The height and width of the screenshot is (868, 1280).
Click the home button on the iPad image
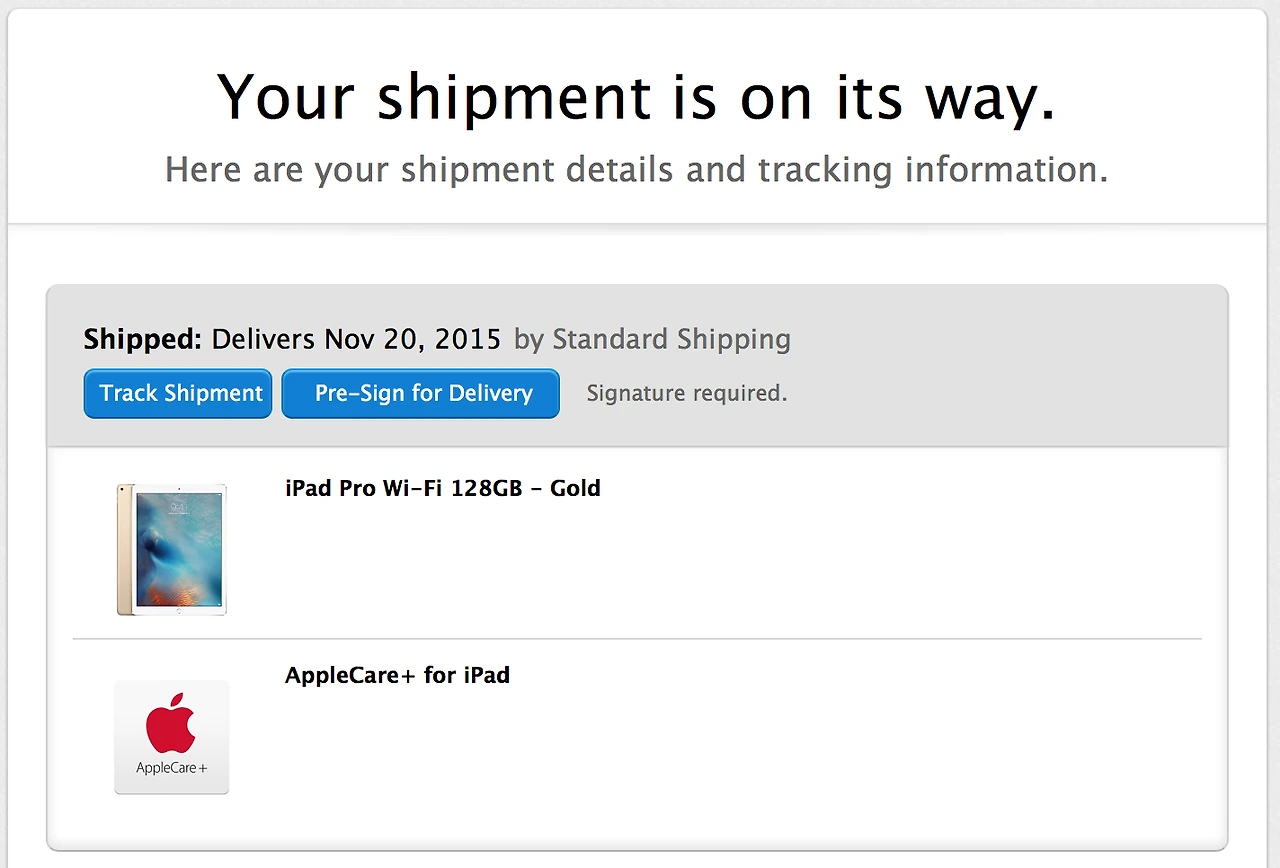tap(179, 608)
